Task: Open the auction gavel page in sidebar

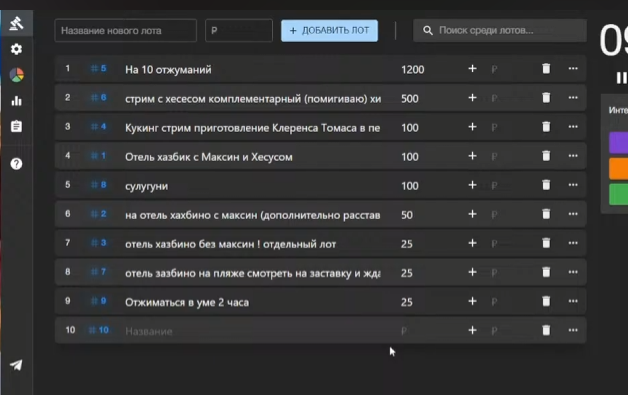Action: click(16, 24)
